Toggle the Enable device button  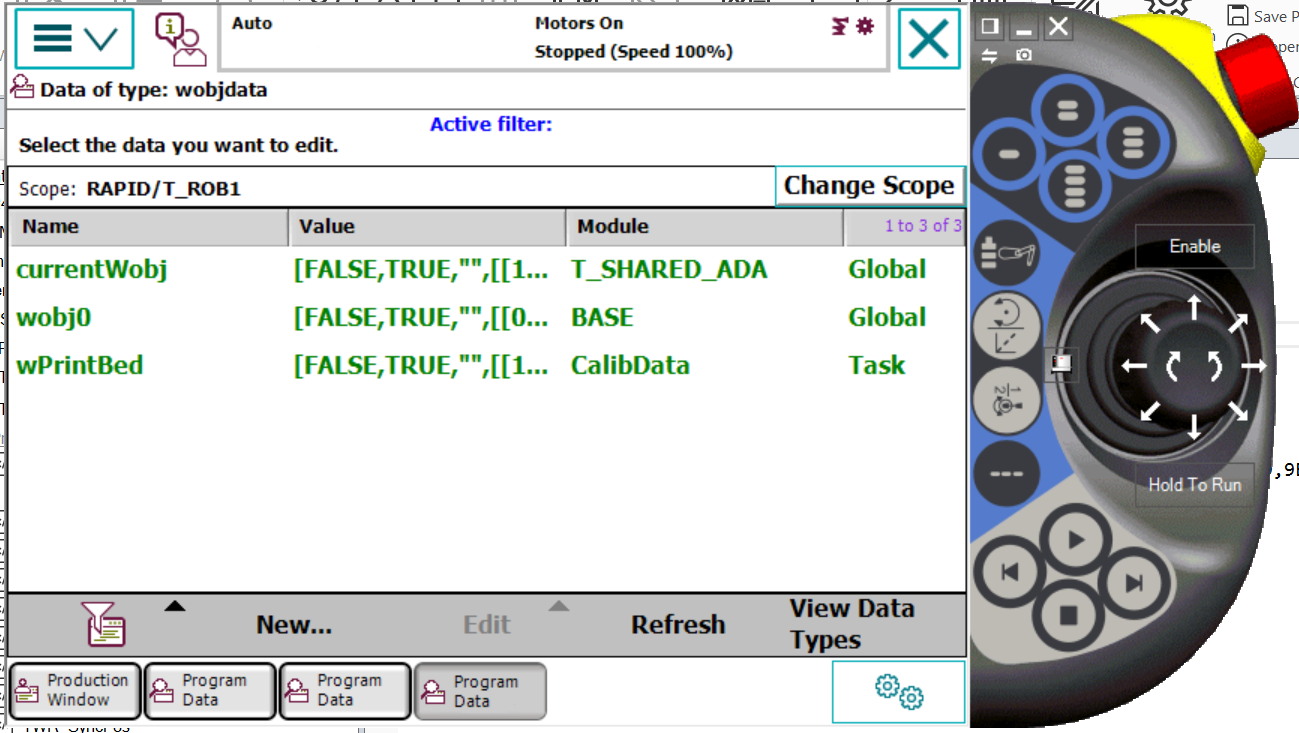pyautogui.click(x=1194, y=246)
